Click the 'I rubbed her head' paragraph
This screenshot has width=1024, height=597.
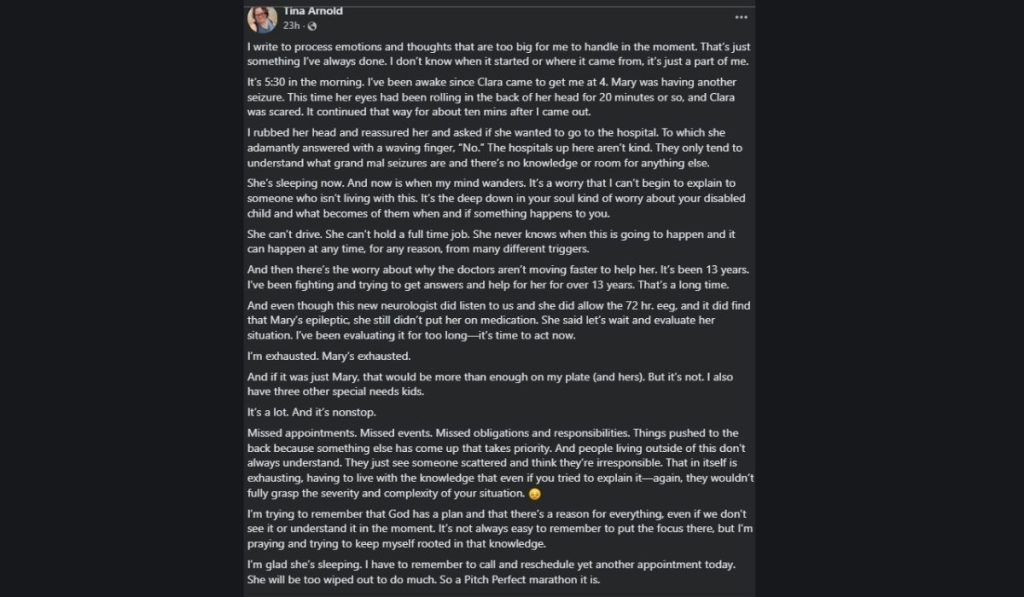click(494, 148)
